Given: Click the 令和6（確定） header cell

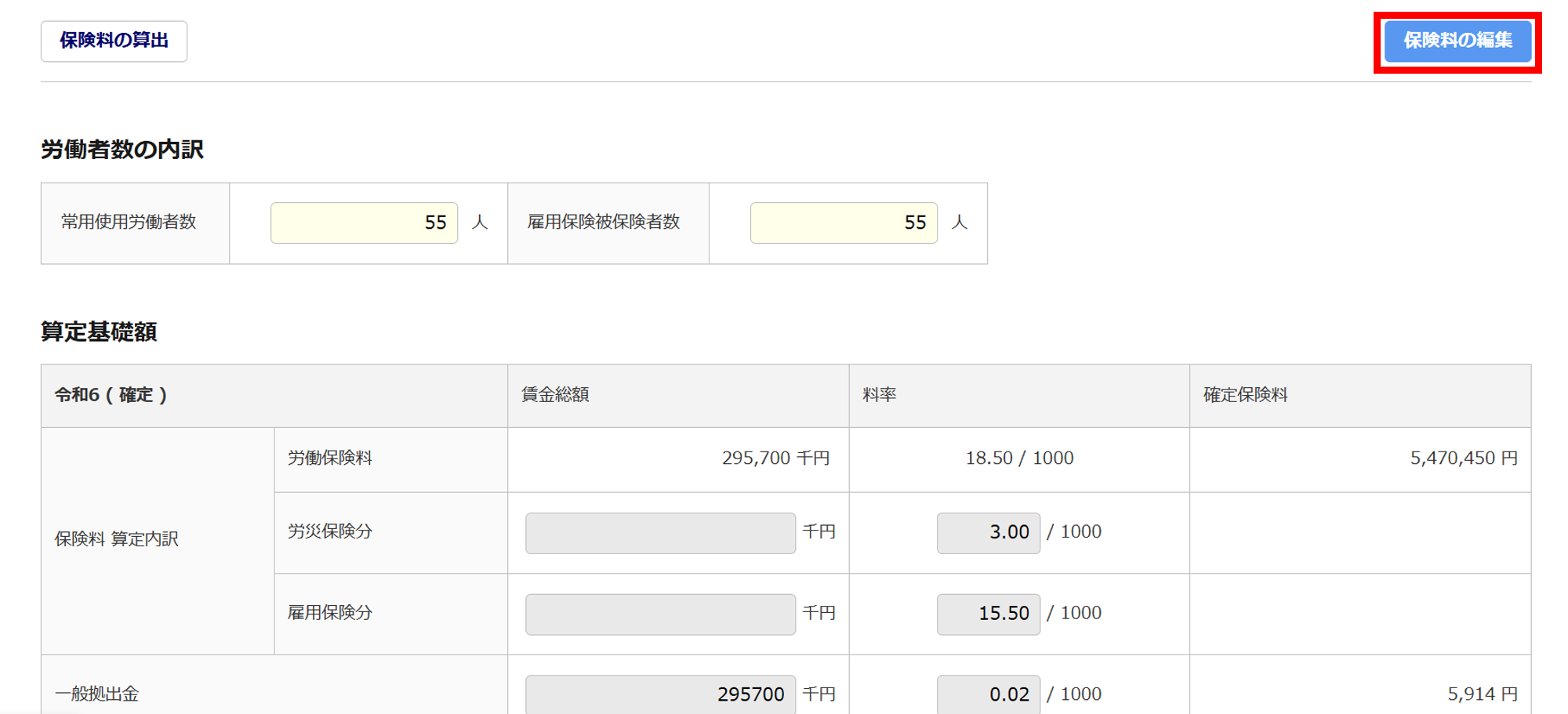Looking at the screenshot, I should (274, 396).
